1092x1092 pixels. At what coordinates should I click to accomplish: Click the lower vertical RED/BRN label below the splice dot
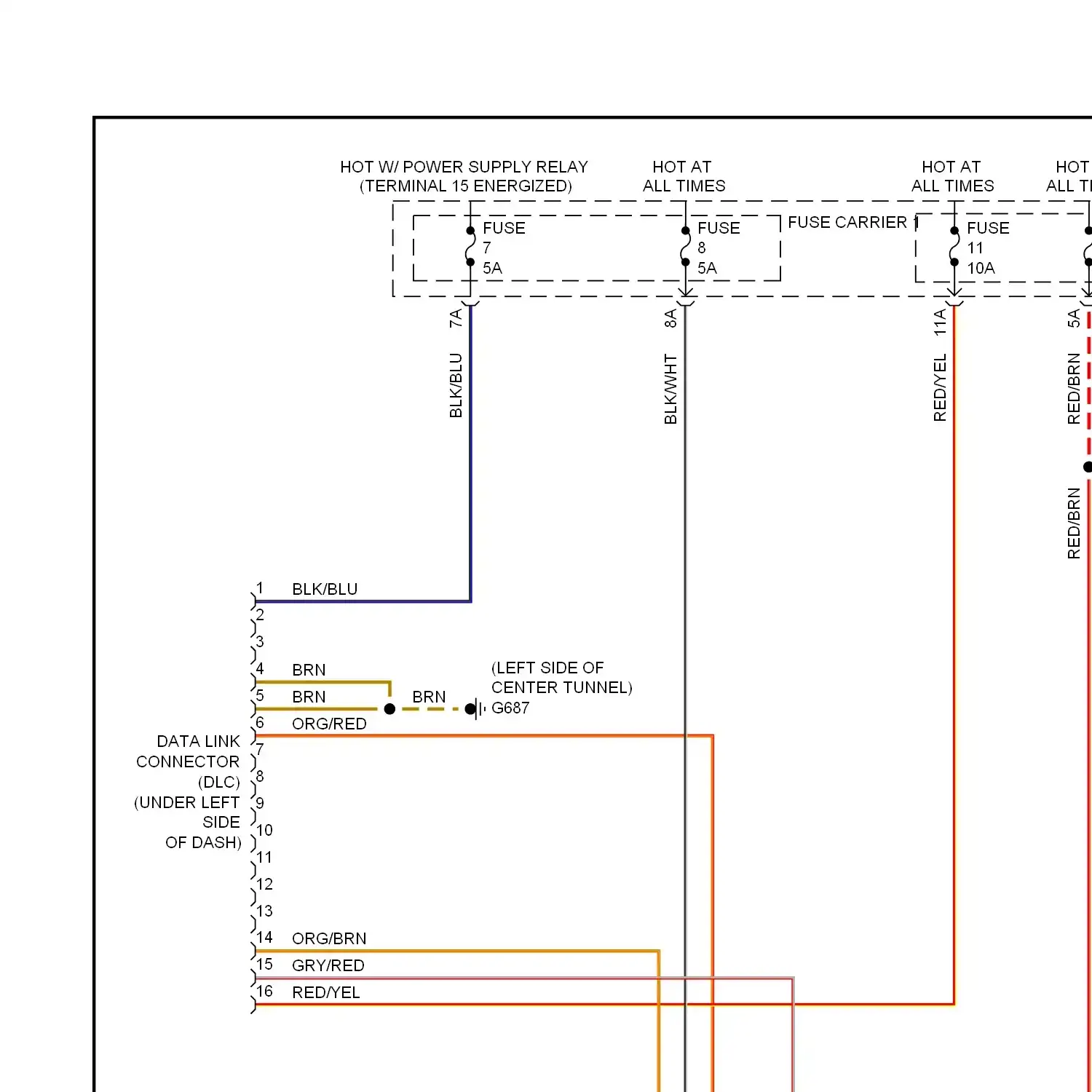1074,523
